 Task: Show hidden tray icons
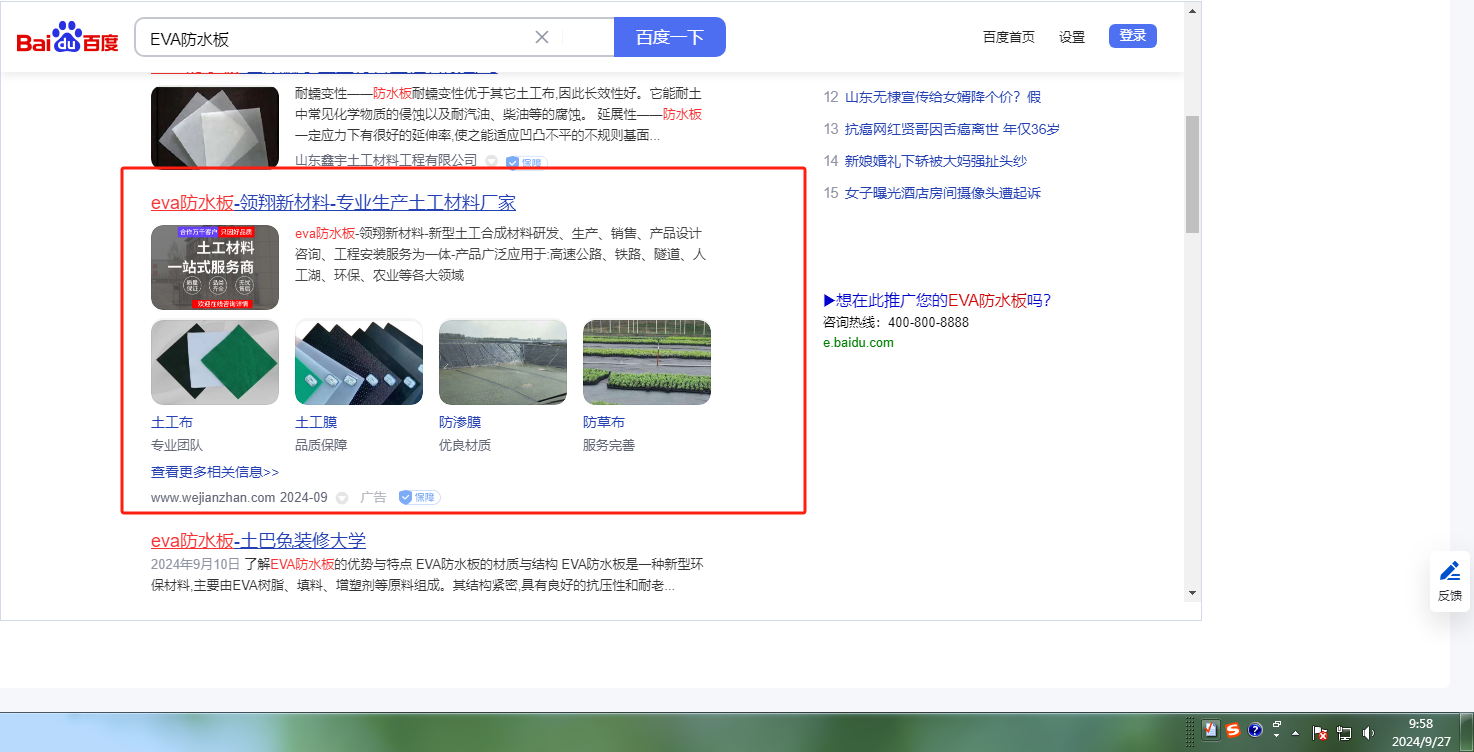[x=1296, y=732]
